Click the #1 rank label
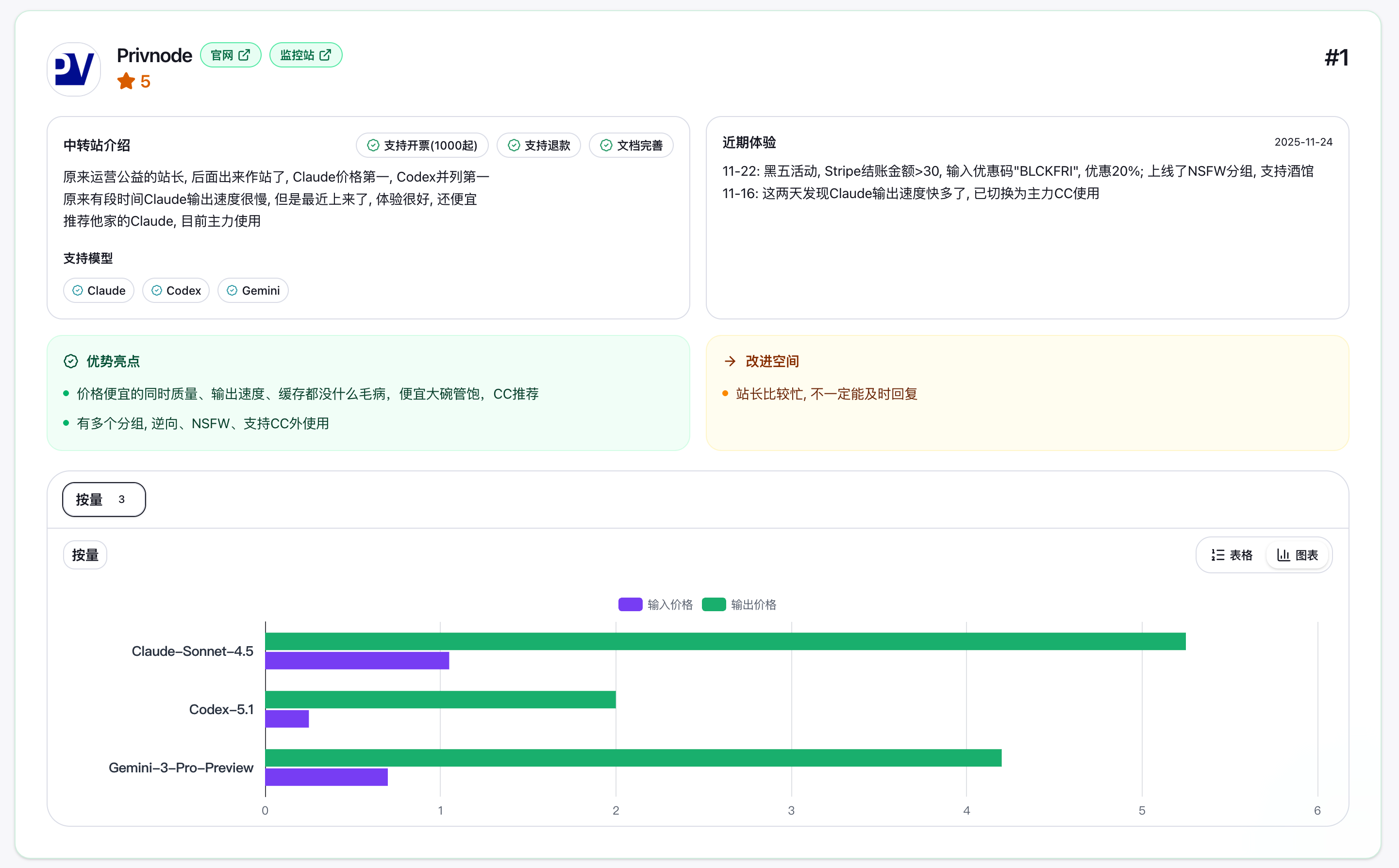The image size is (1399, 868). click(x=1336, y=57)
